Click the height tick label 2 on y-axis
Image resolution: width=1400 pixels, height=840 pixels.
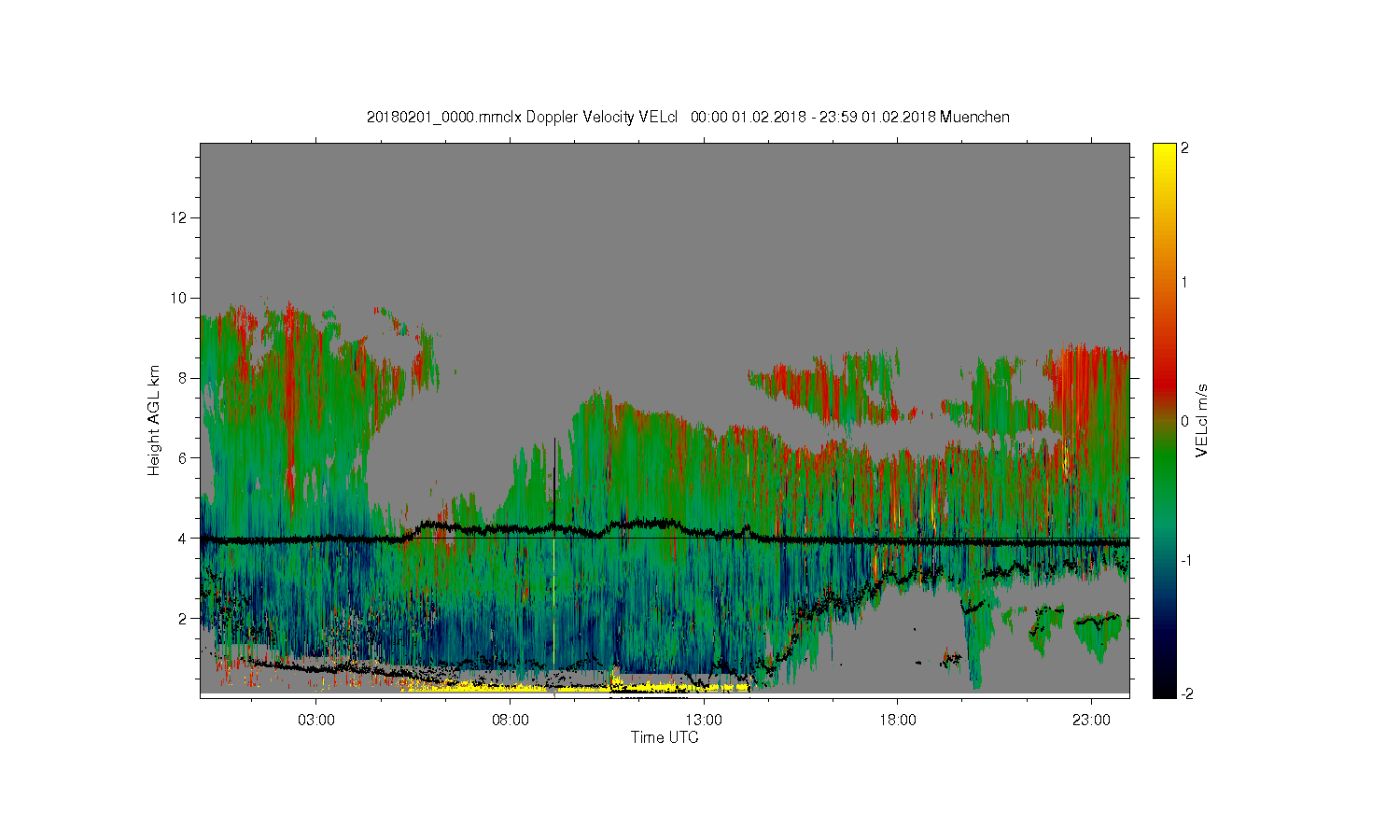pyautogui.click(x=184, y=618)
